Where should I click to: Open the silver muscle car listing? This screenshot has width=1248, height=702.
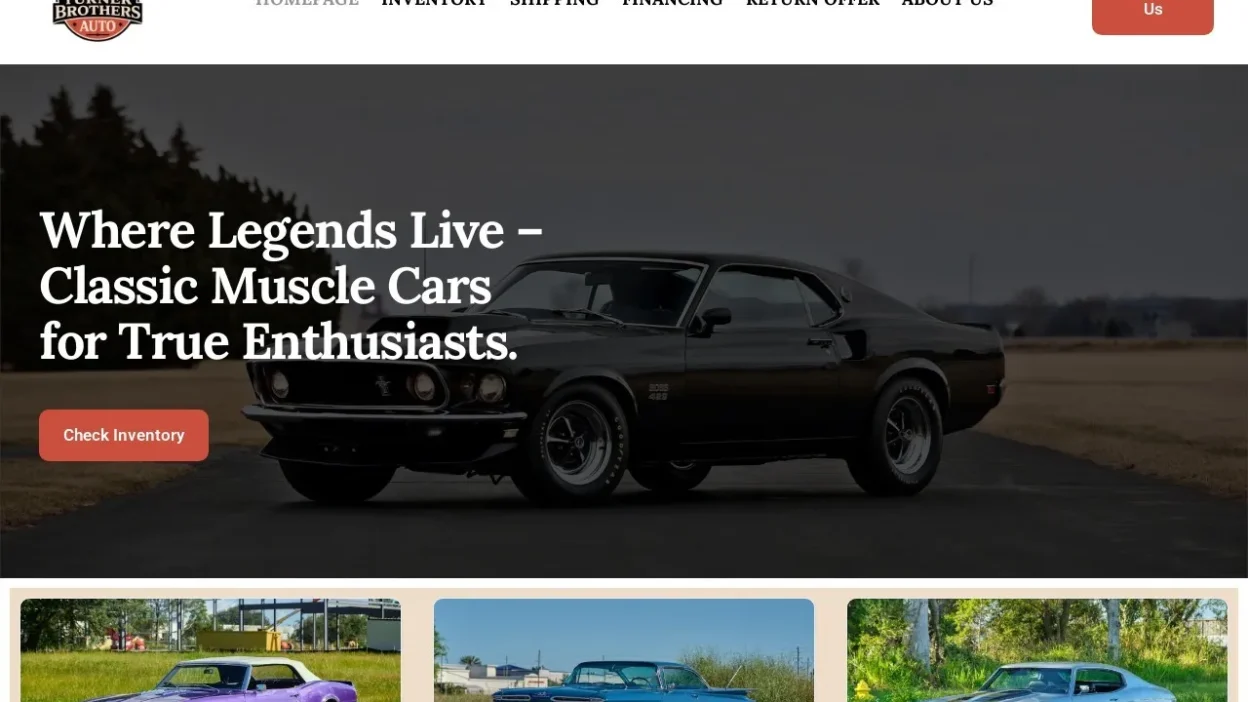1037,650
